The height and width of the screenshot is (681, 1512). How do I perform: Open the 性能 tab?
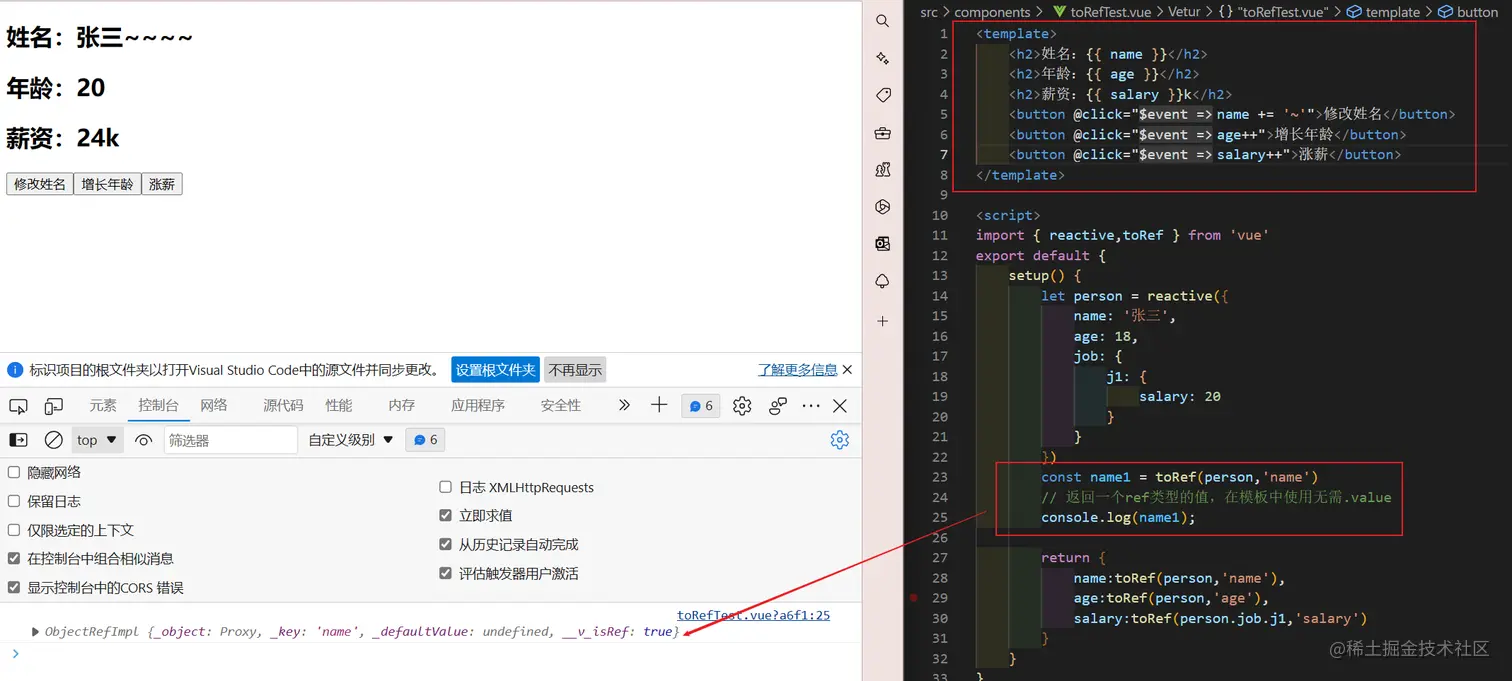pyautogui.click(x=339, y=405)
